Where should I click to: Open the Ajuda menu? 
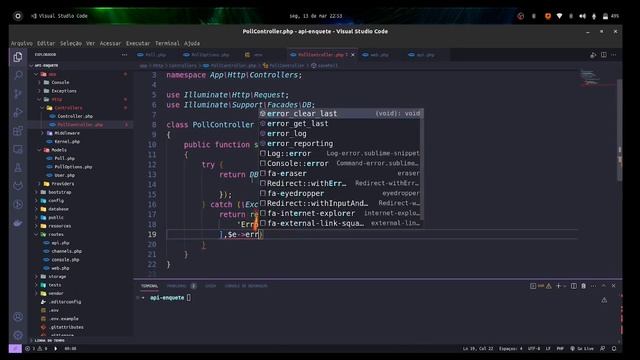click(x=192, y=43)
